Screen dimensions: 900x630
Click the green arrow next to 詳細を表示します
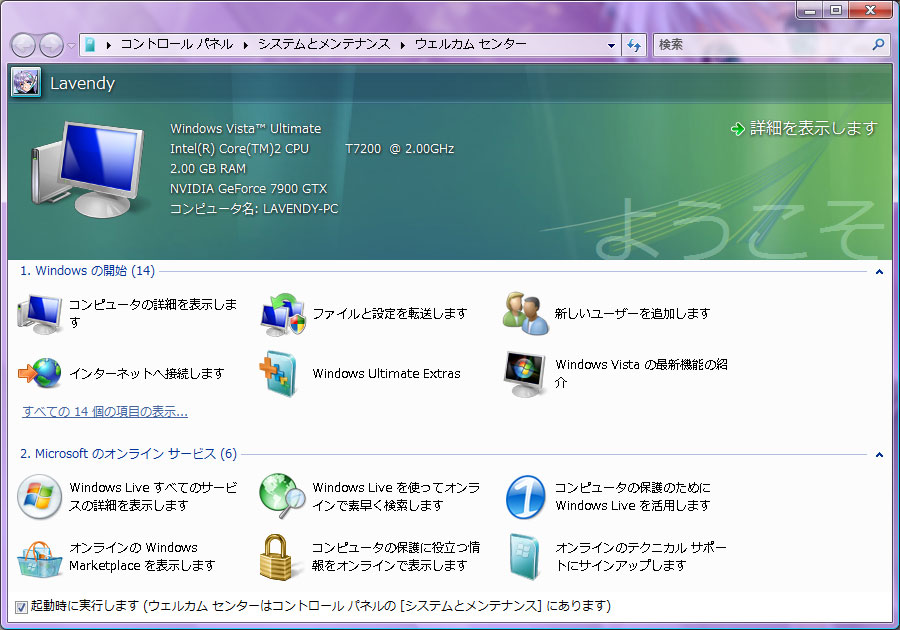pyautogui.click(x=737, y=129)
